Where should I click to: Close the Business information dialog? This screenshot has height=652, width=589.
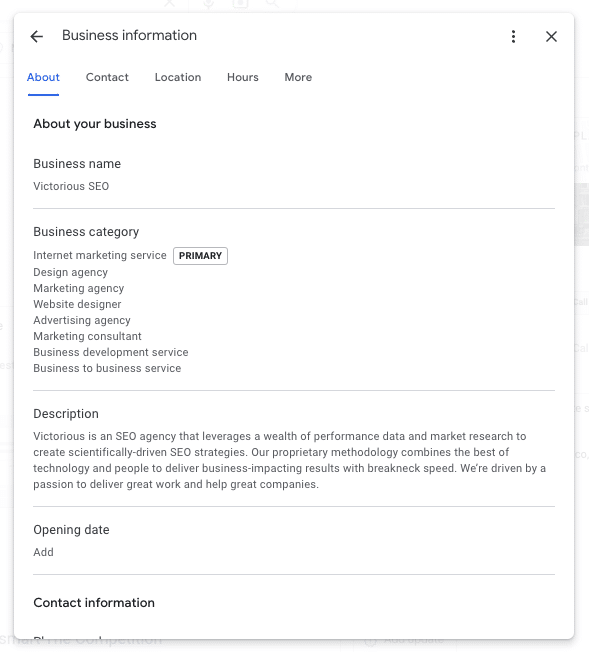tap(551, 37)
